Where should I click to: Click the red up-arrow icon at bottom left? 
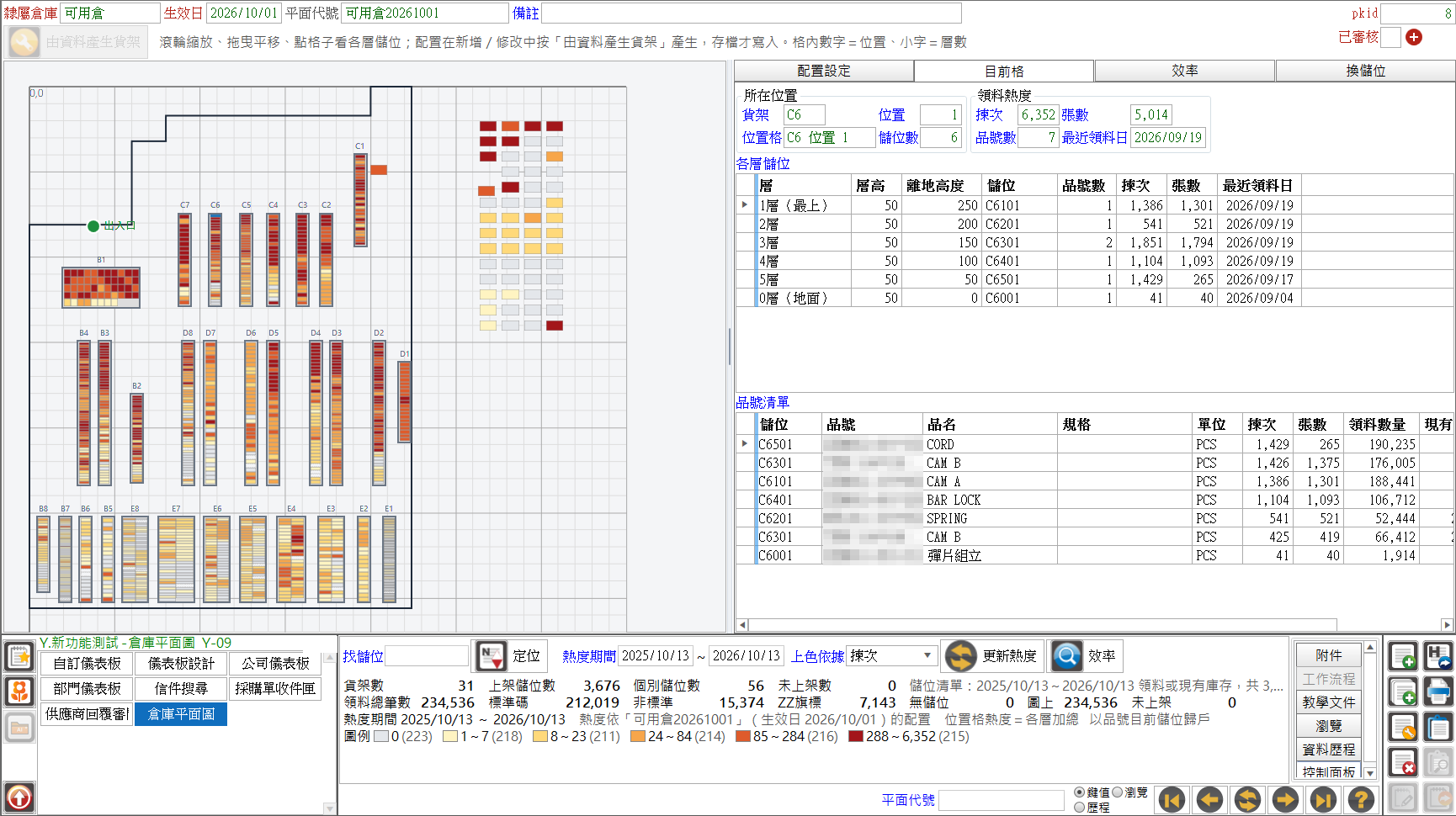pyautogui.click(x=19, y=797)
